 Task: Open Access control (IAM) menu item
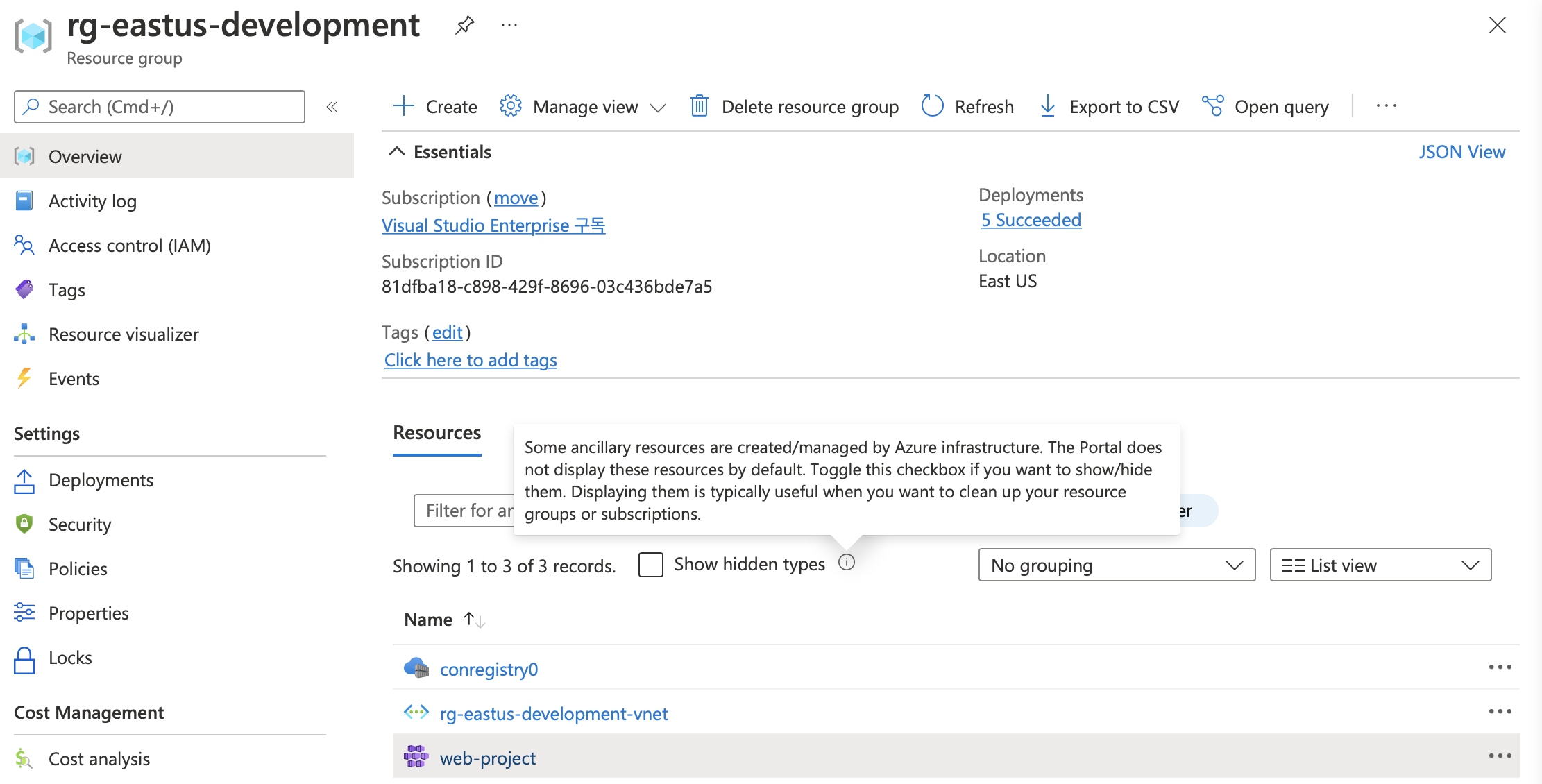129,246
